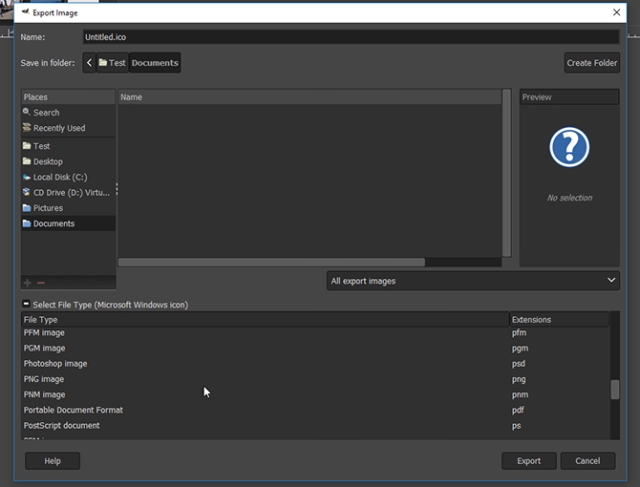Open the All export images filter dropdown
This screenshot has width=640, height=487.
(473, 281)
